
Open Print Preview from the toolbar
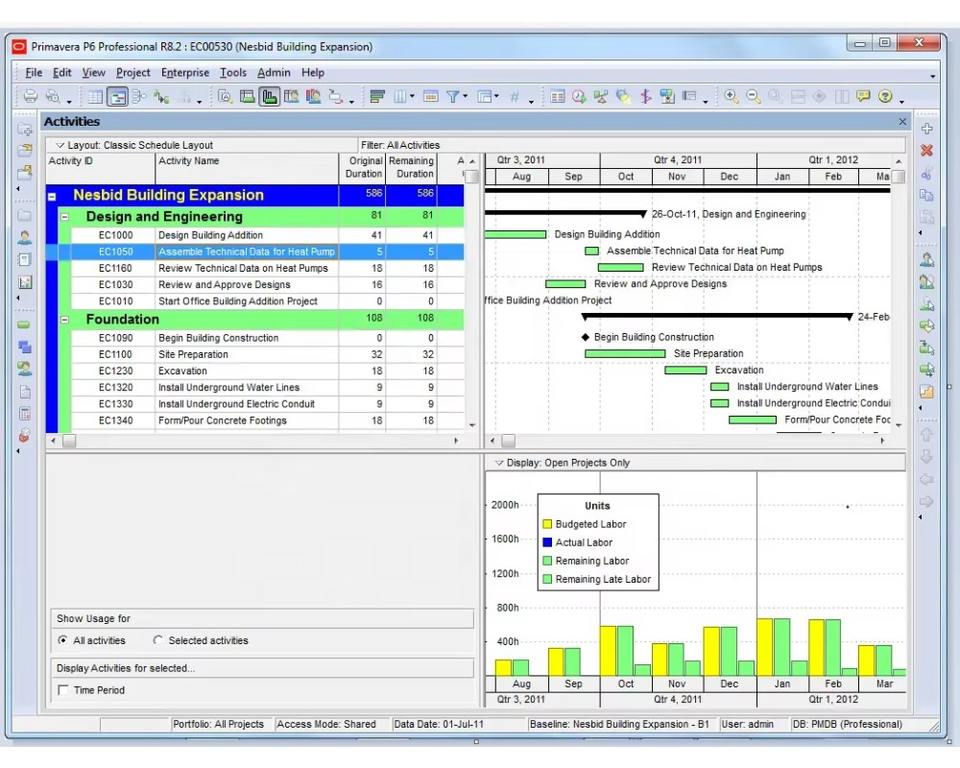tap(53, 96)
